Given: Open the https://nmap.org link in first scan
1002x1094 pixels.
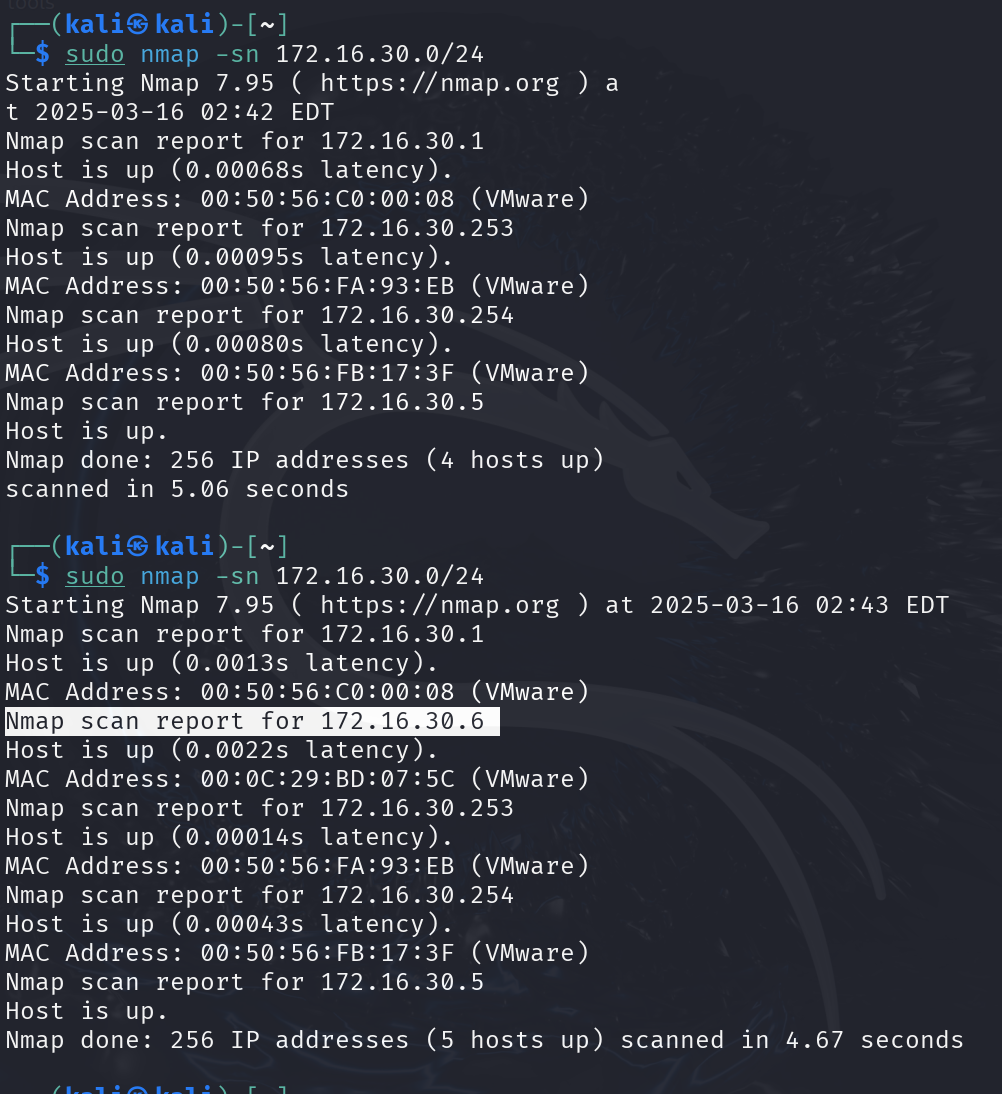Looking at the screenshot, I should click(440, 84).
